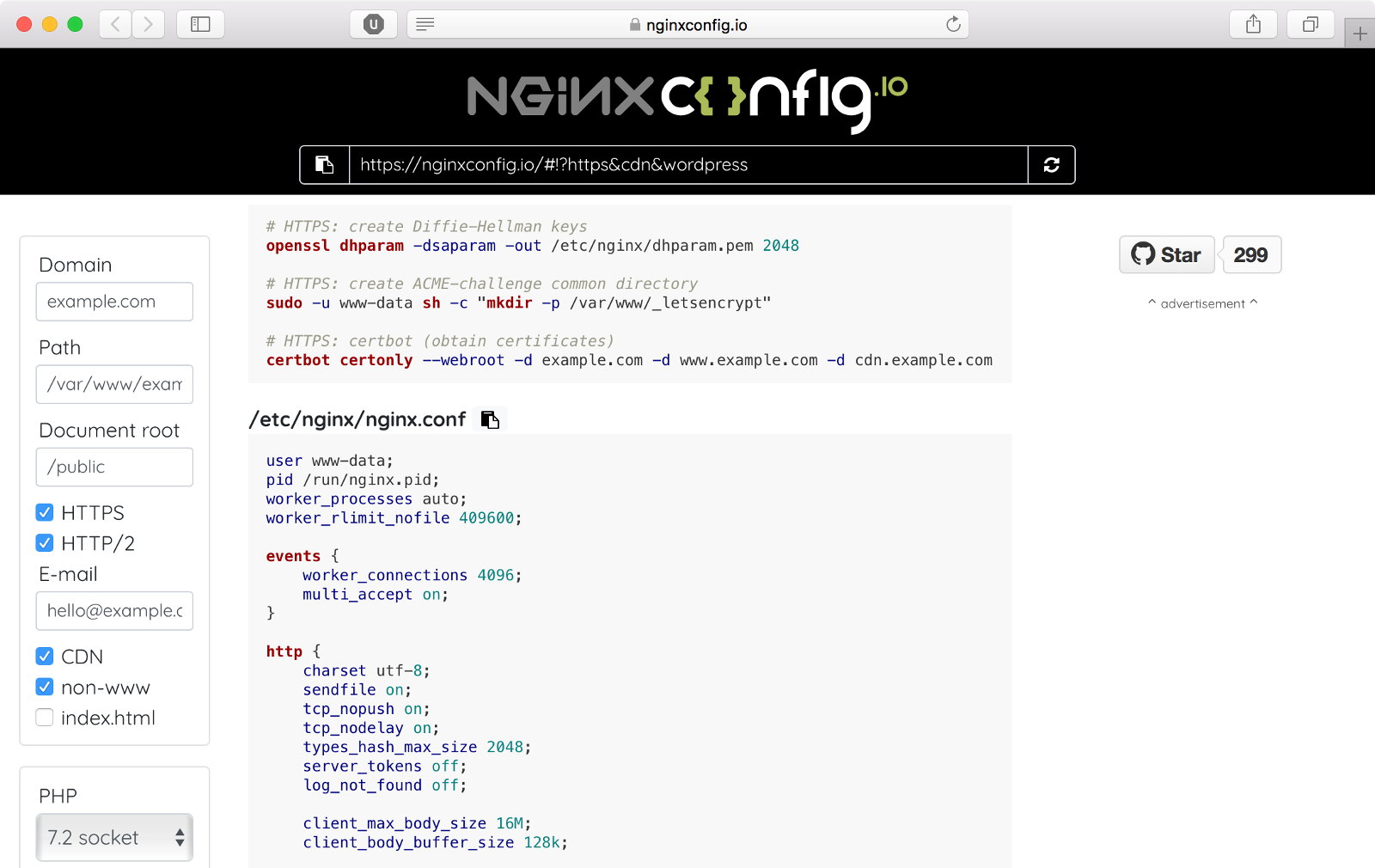Toggle Safari sidebar button
Screen dimensions: 1375x868
pos(200,24)
